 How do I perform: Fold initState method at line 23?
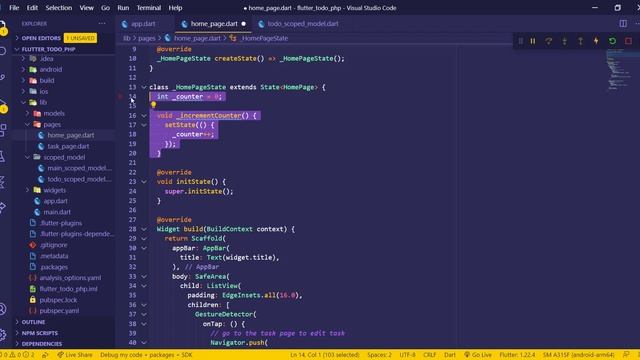coord(144,182)
